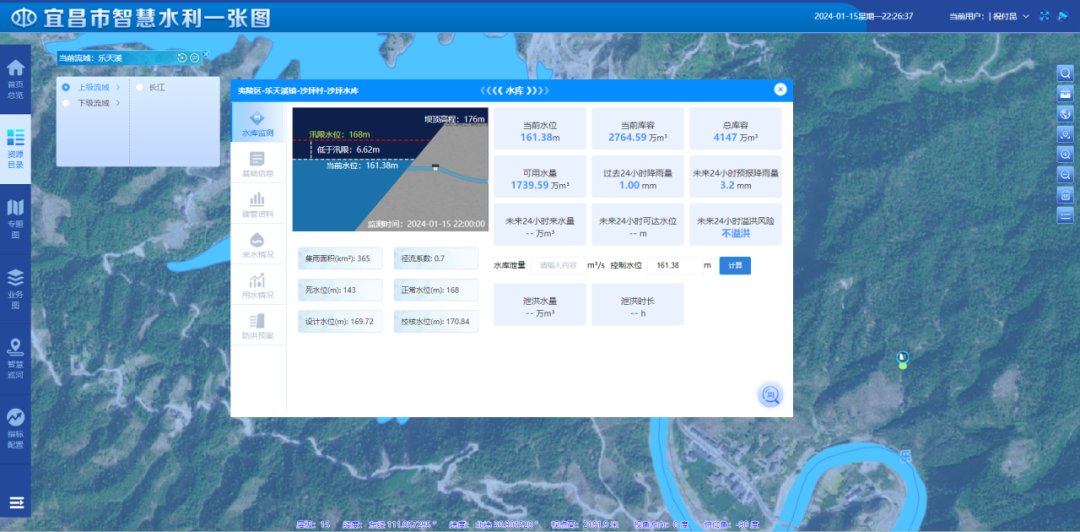Expand the 下级流域 chevron arrow
The image size is (1080, 532).
(x=118, y=102)
